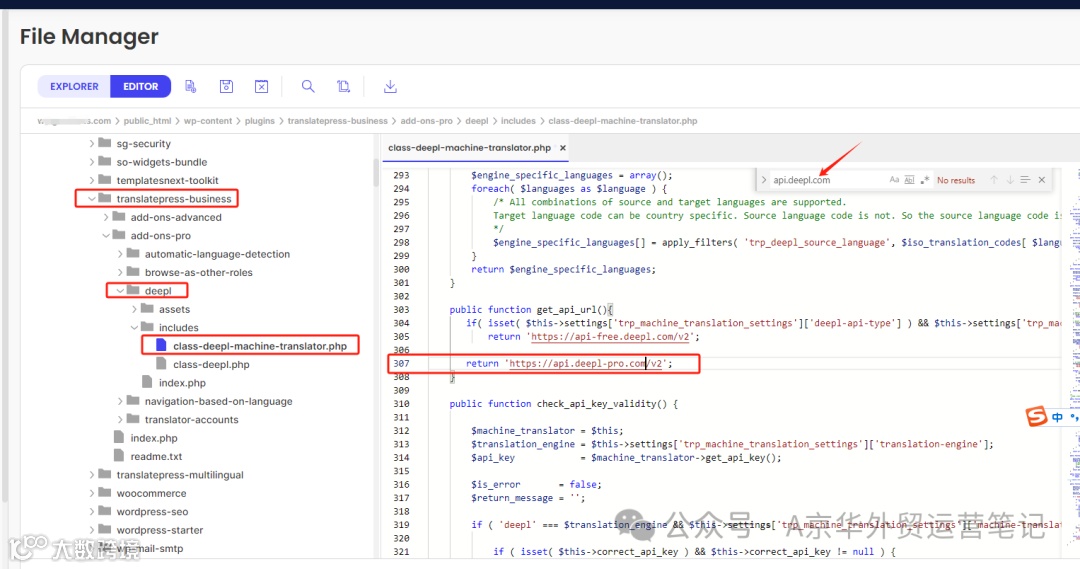
Task: Select the woocommerce folder name
Action: click(151, 493)
